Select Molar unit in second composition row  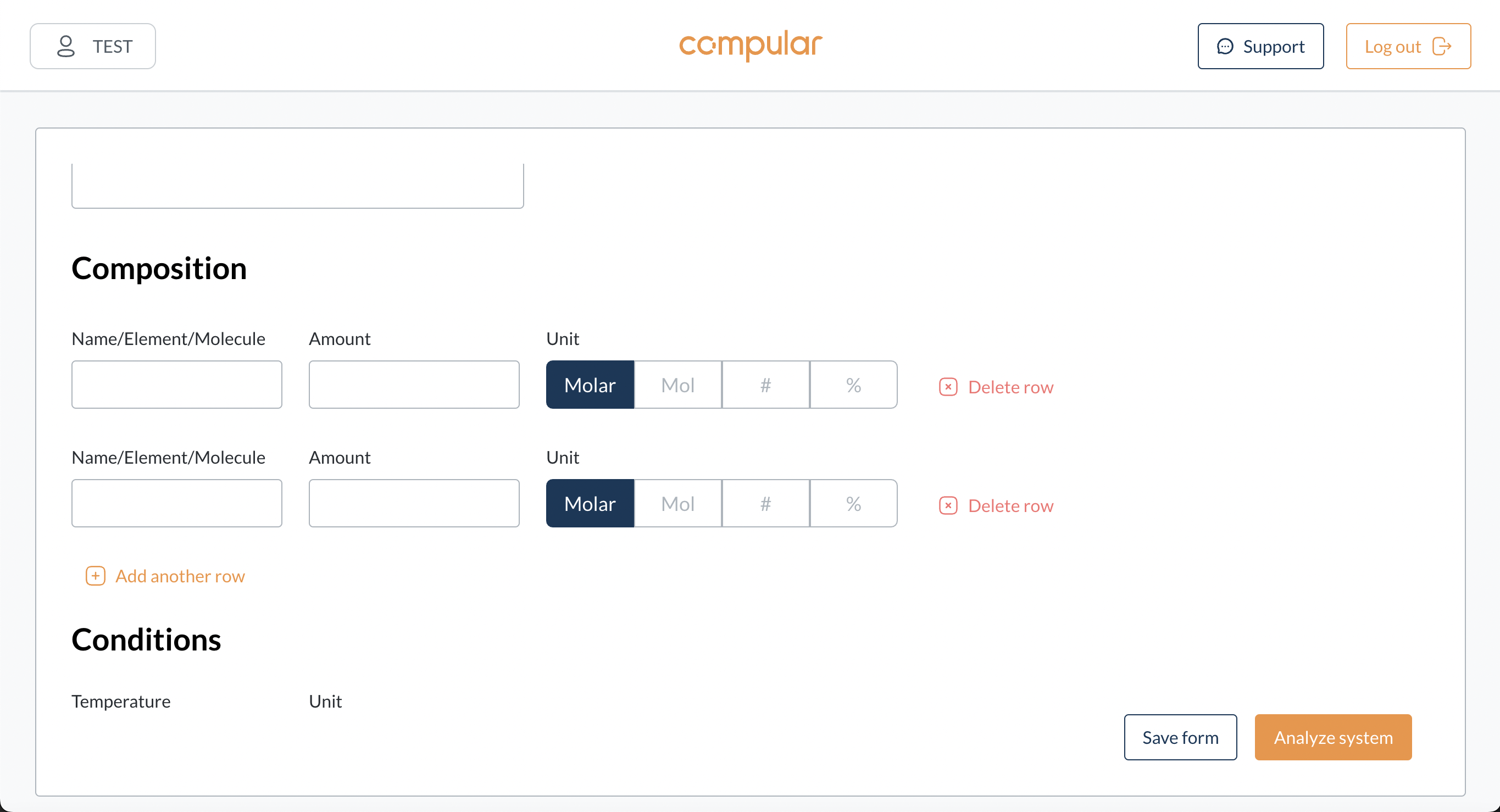[x=590, y=503]
